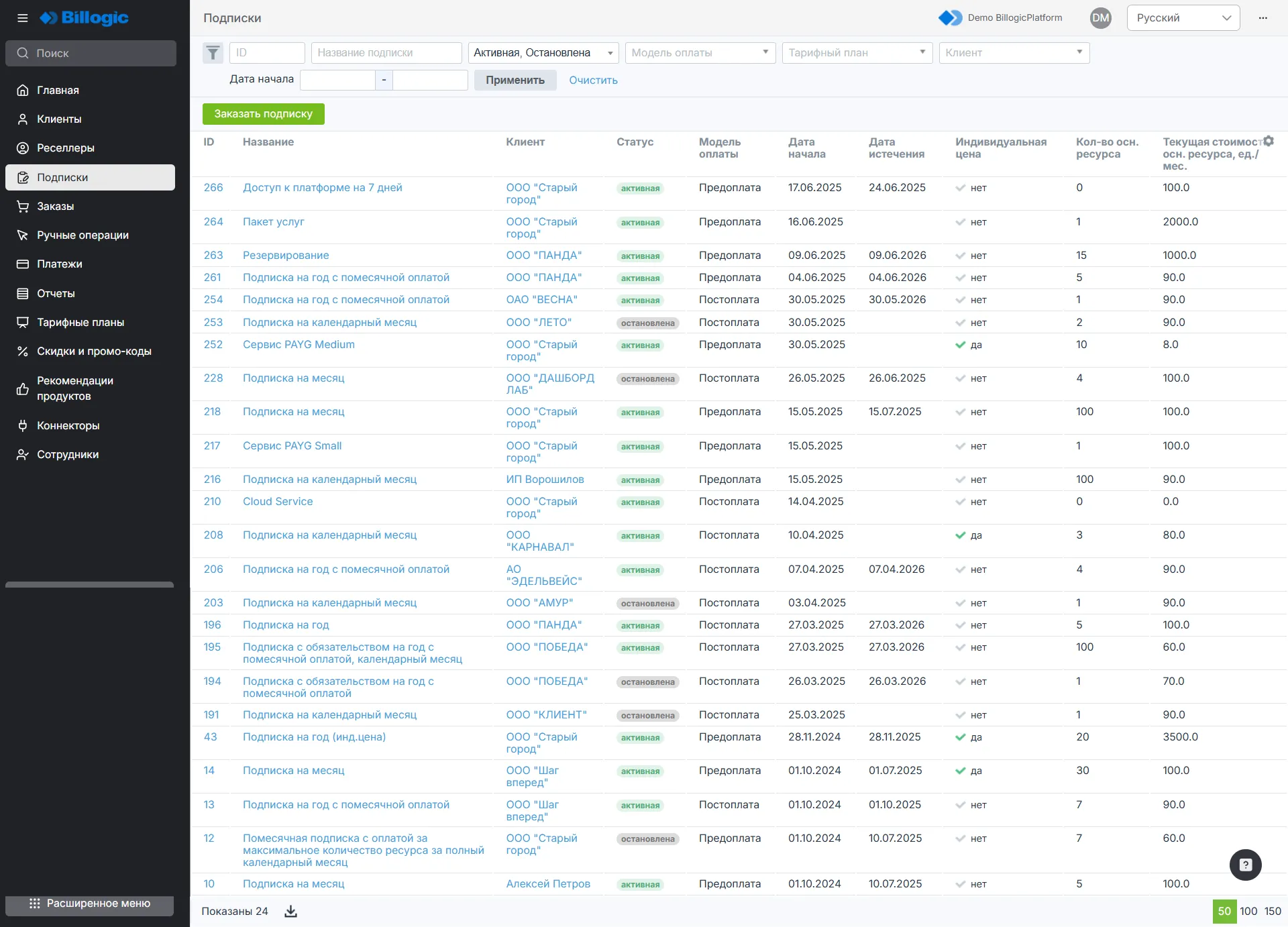Click the Billogic logo

tap(85, 18)
